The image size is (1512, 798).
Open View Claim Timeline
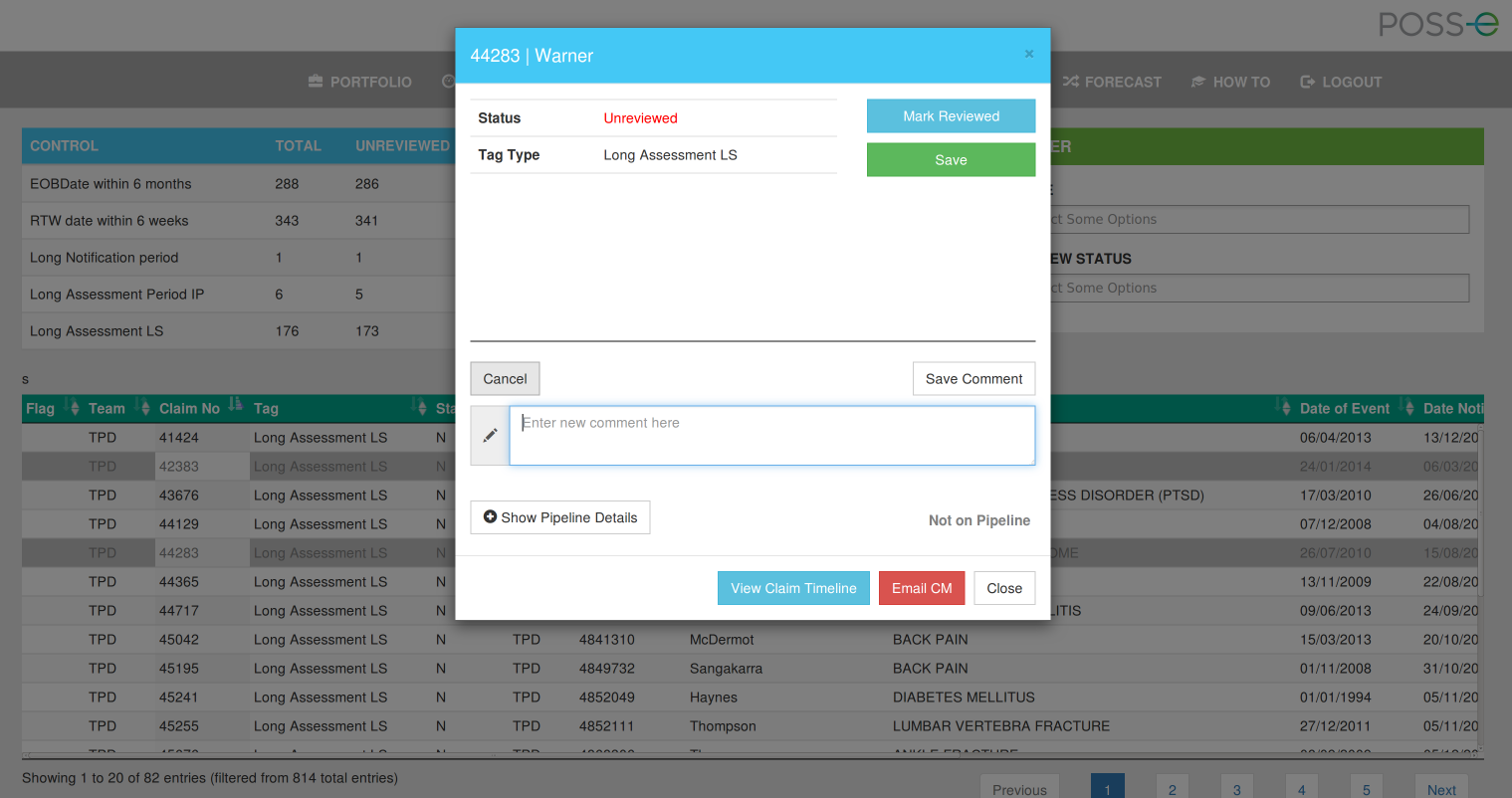[793, 588]
